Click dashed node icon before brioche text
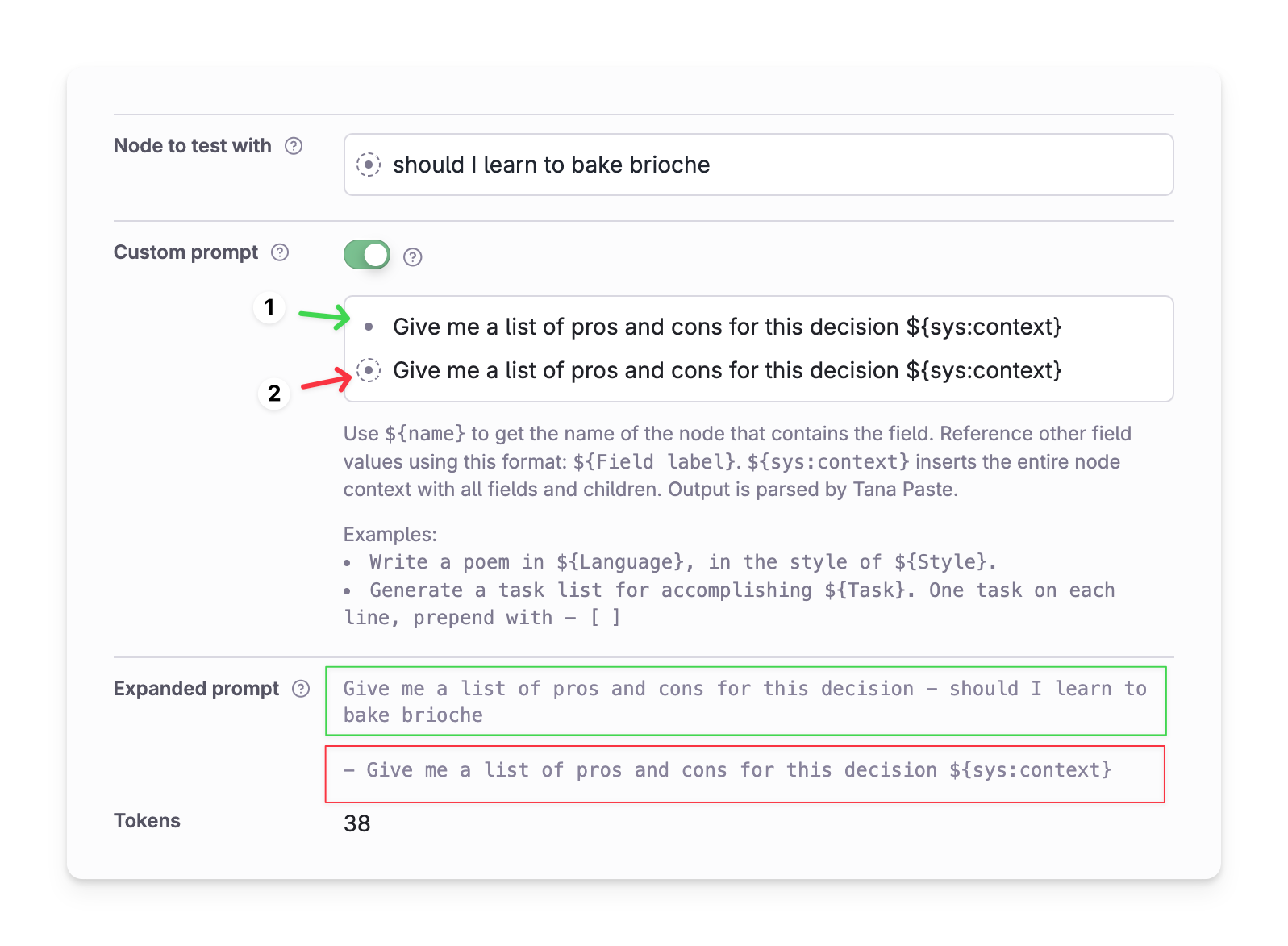 click(x=369, y=165)
